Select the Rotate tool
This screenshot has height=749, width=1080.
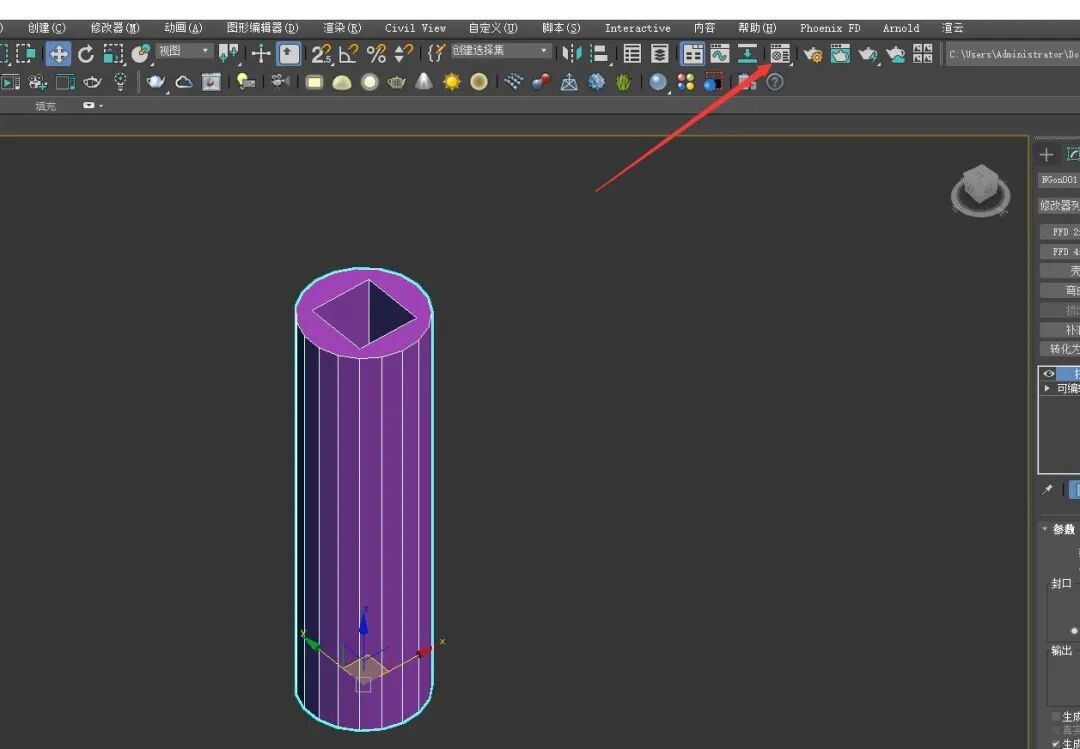tap(86, 54)
